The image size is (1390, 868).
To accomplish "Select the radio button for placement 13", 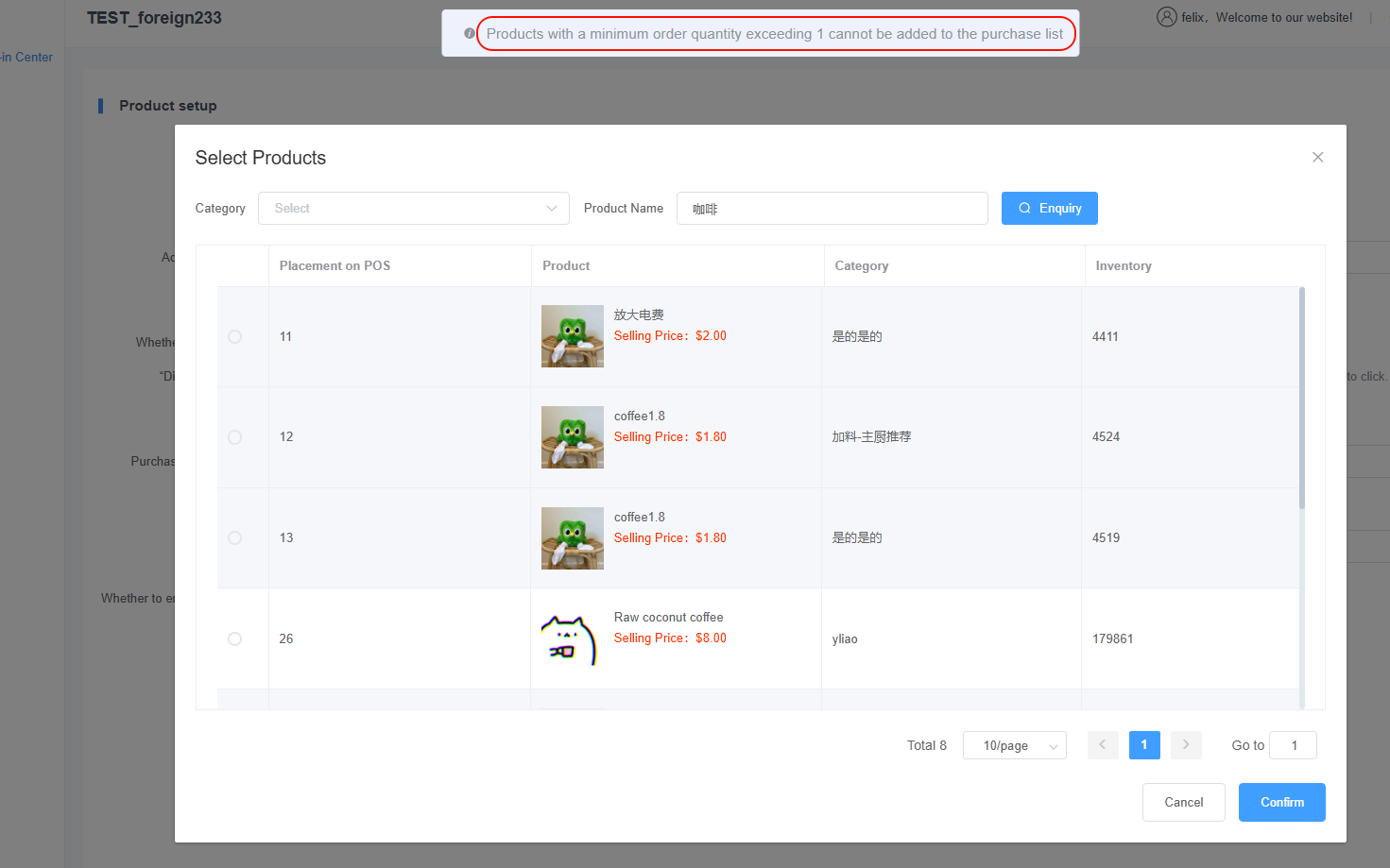I will point(235,538).
